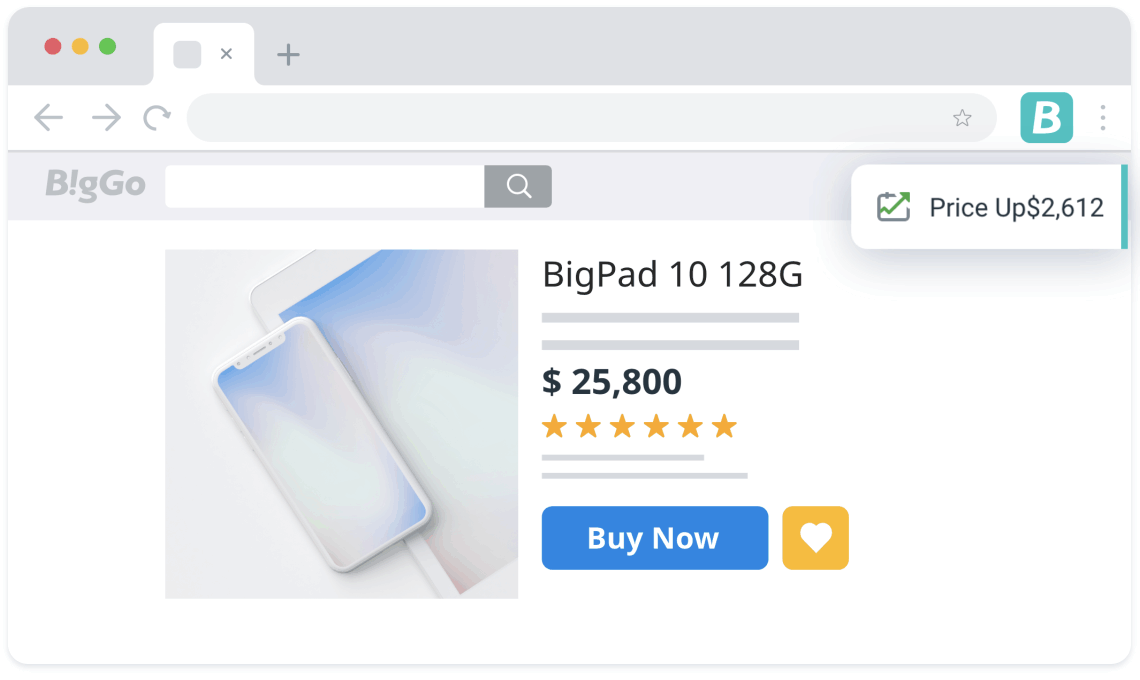Open the Price Up $2,612 notification
The height and width of the screenshot is (680, 1140).
pos(989,207)
